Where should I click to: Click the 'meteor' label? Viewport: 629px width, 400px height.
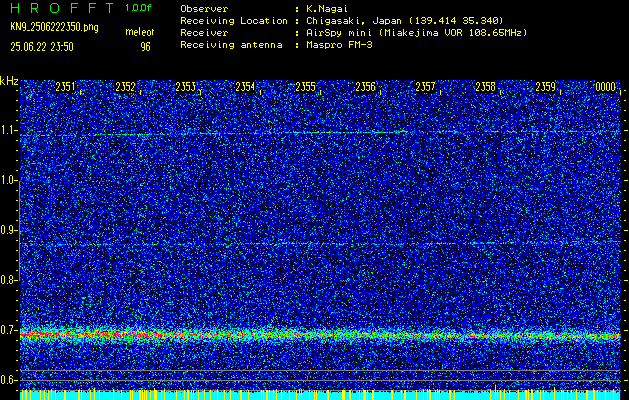pyautogui.click(x=140, y=32)
